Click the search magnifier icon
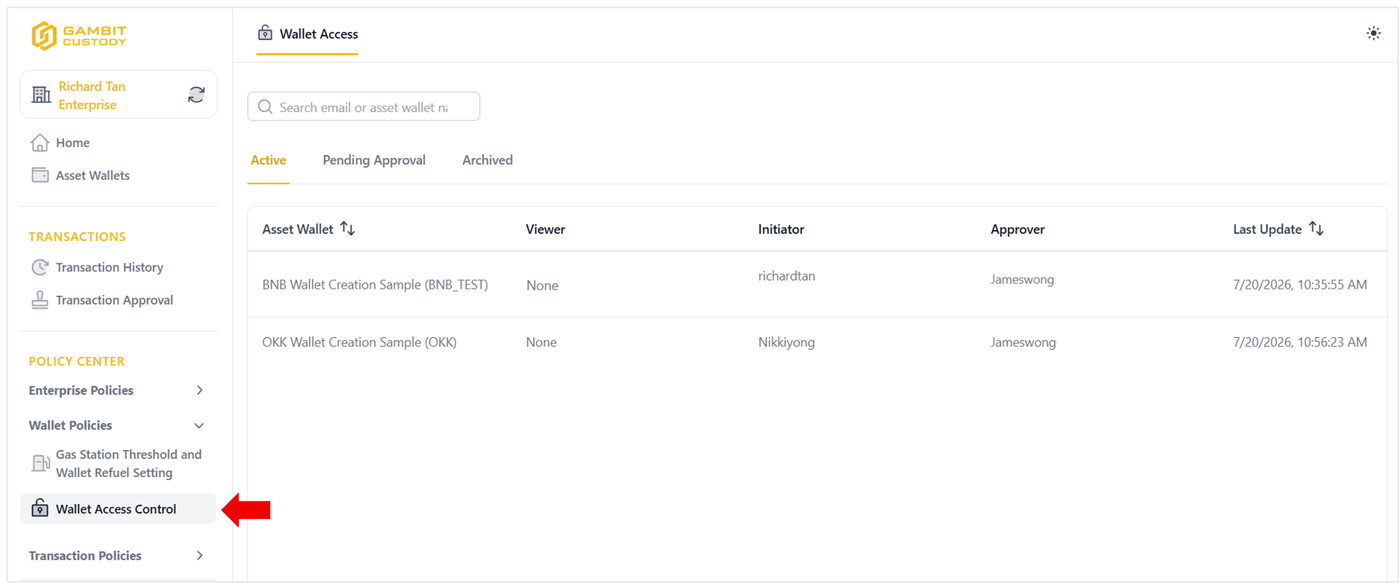1399x586 pixels. pyautogui.click(x=265, y=107)
